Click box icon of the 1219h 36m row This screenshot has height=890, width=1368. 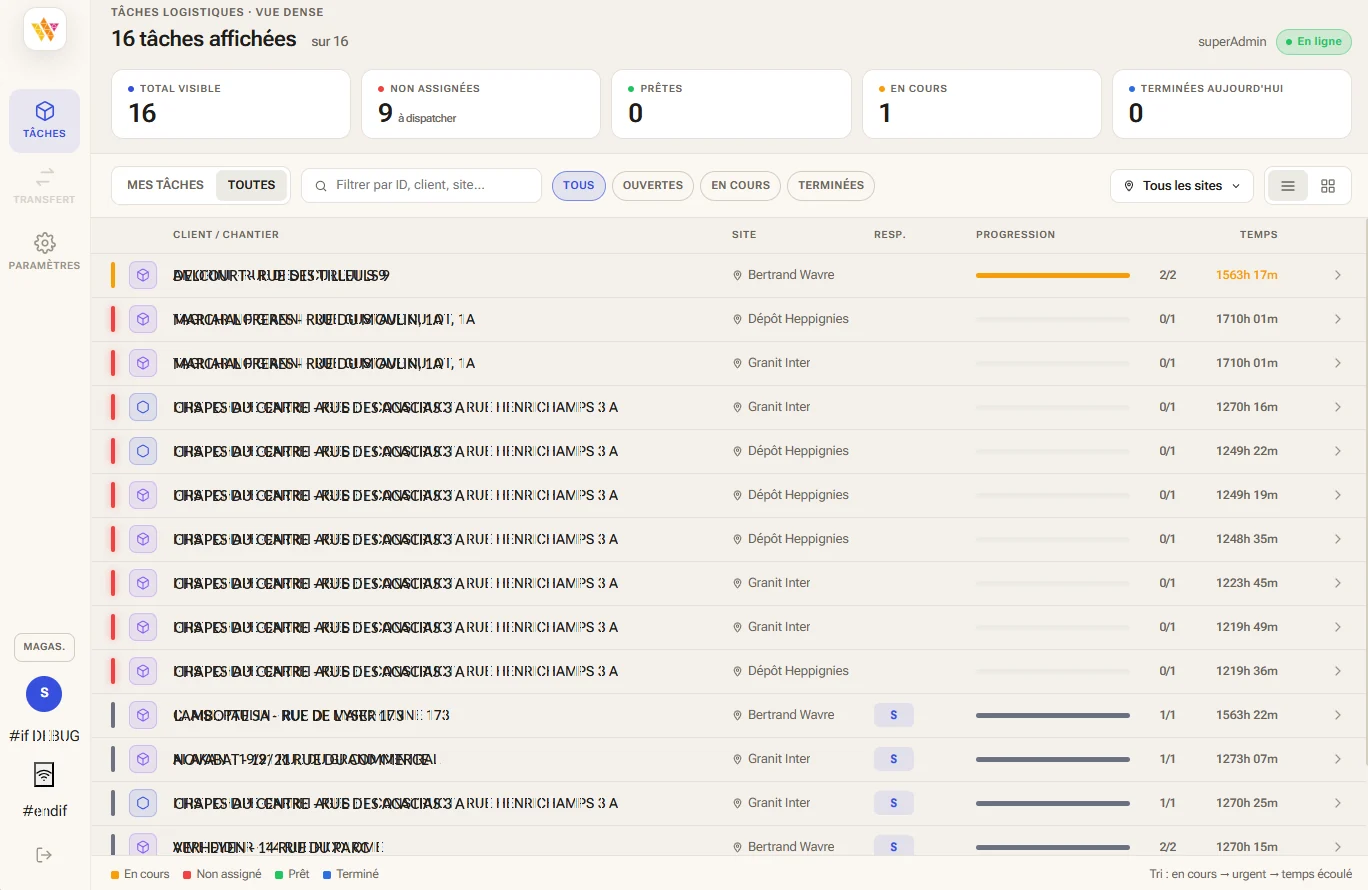coord(143,671)
